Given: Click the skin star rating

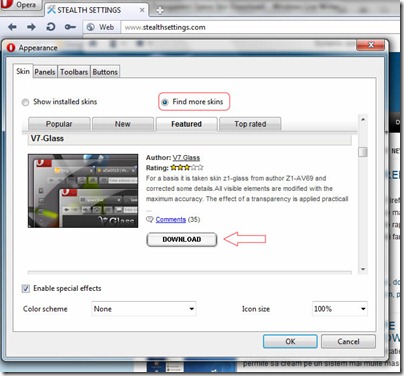Looking at the screenshot, I should [x=187, y=167].
